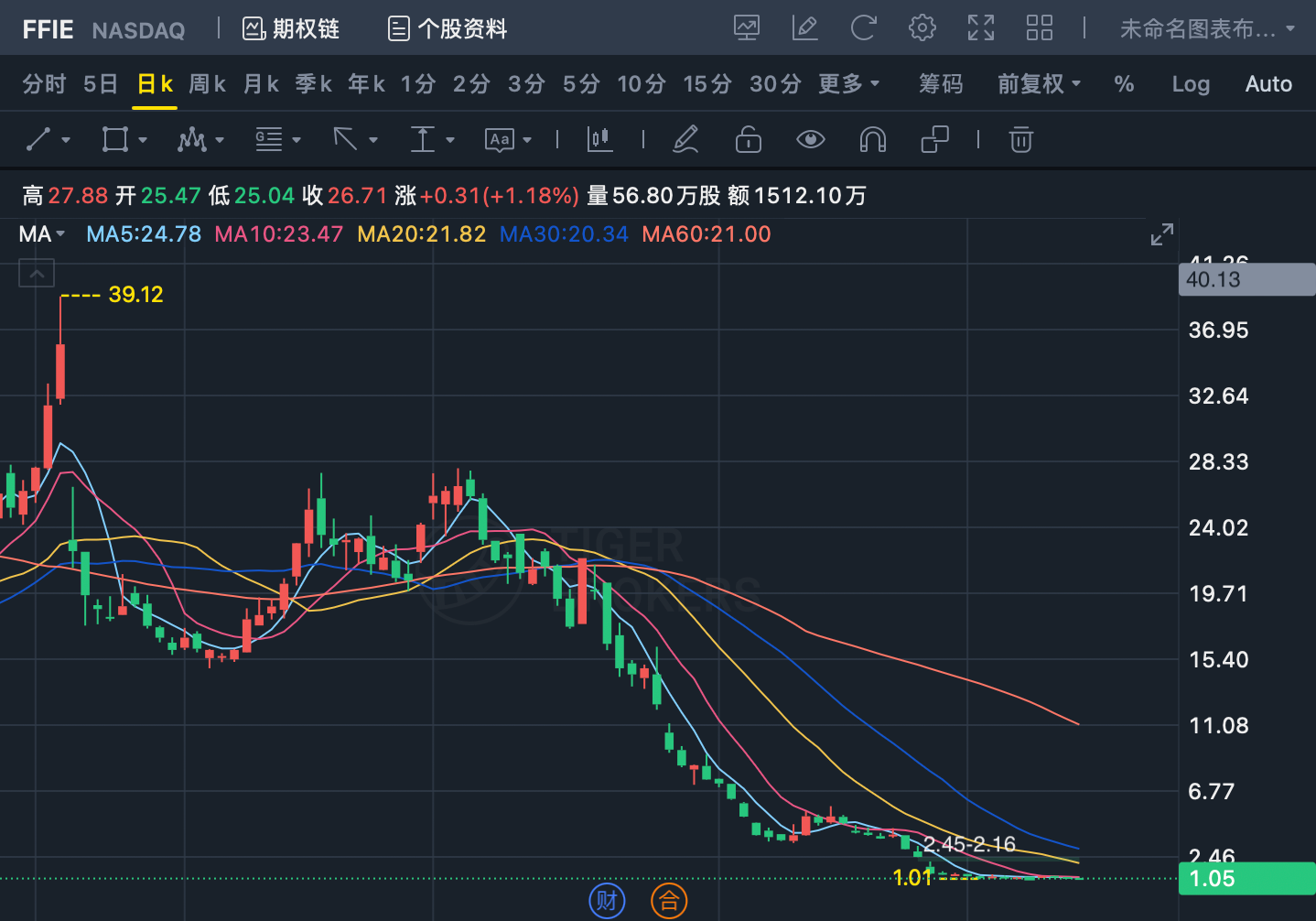The height and width of the screenshot is (921, 1316).
Task: Toggle the magnet snap mode
Action: [x=873, y=139]
